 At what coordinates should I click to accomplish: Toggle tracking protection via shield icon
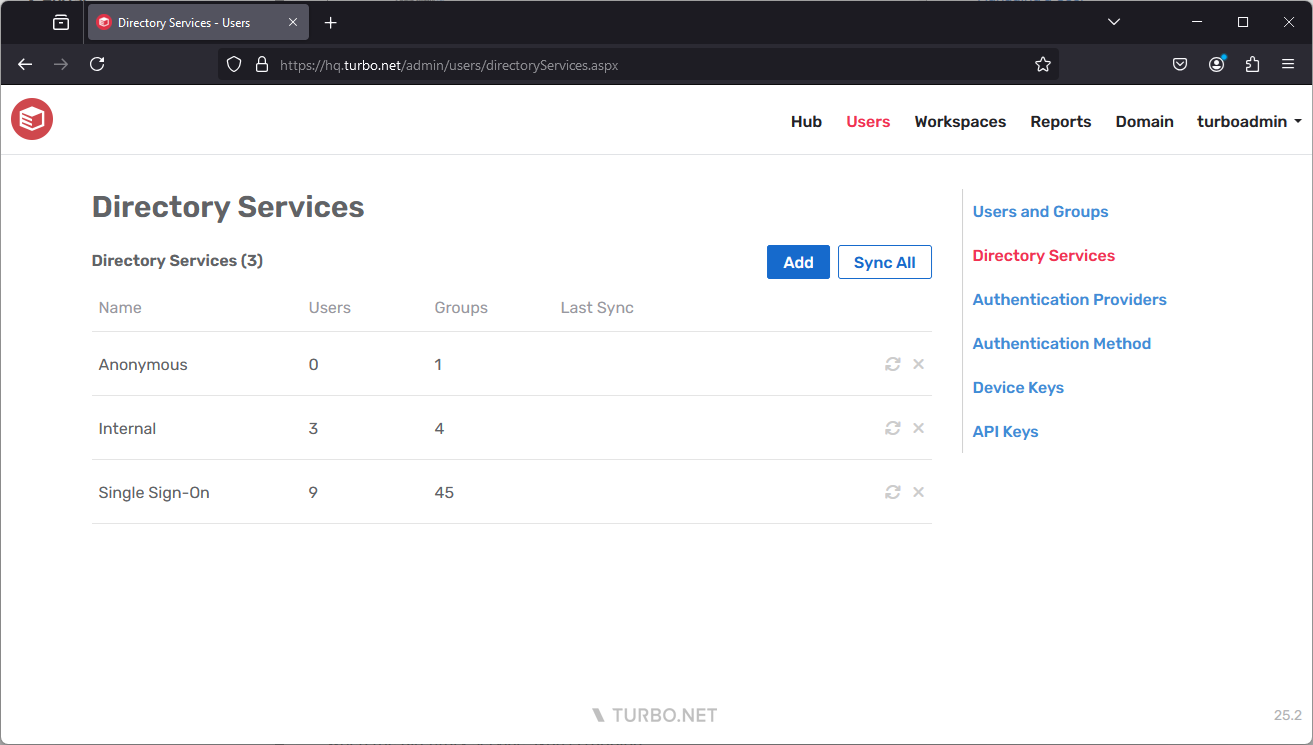coord(233,63)
